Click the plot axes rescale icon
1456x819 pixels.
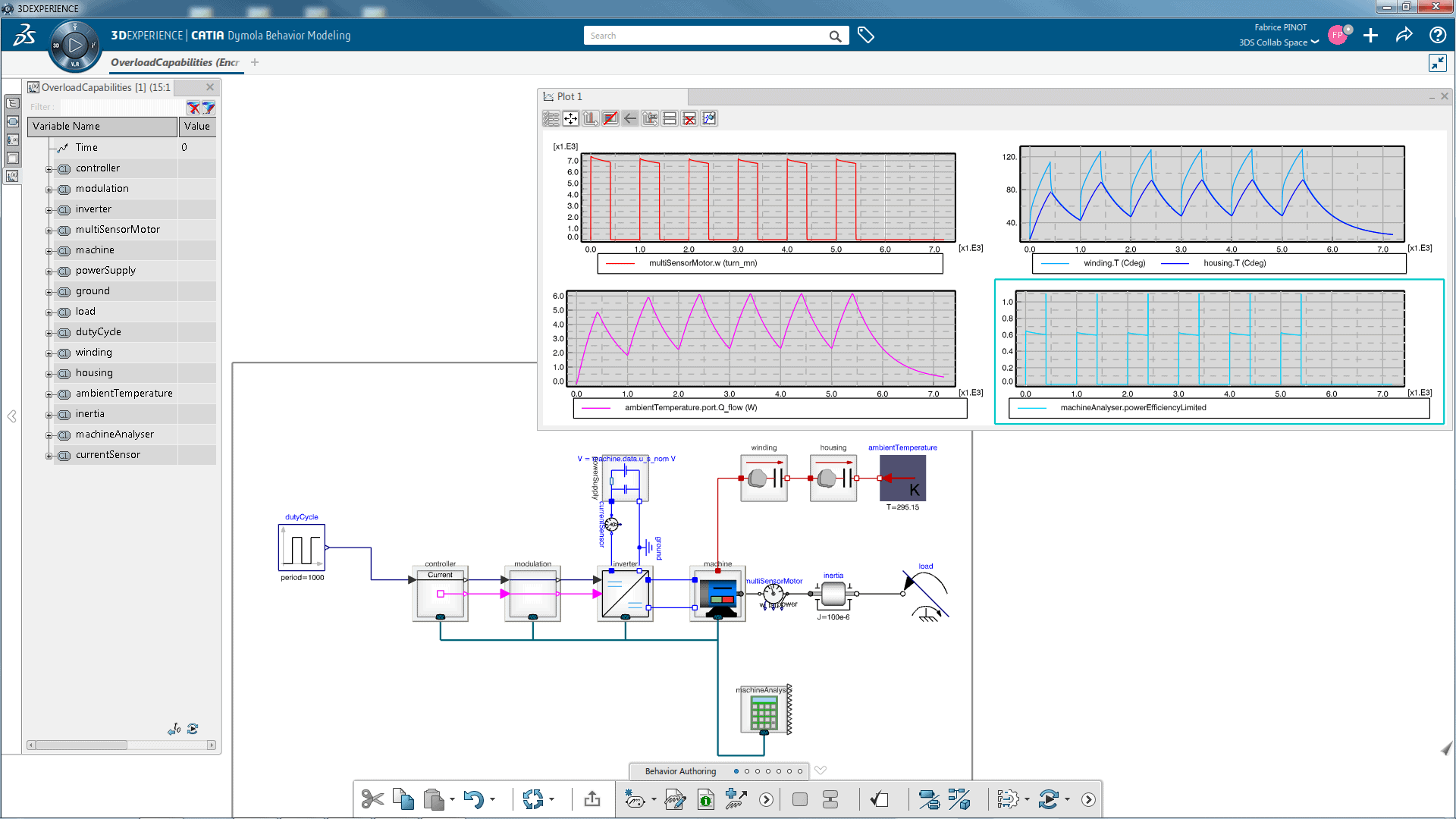tap(590, 118)
